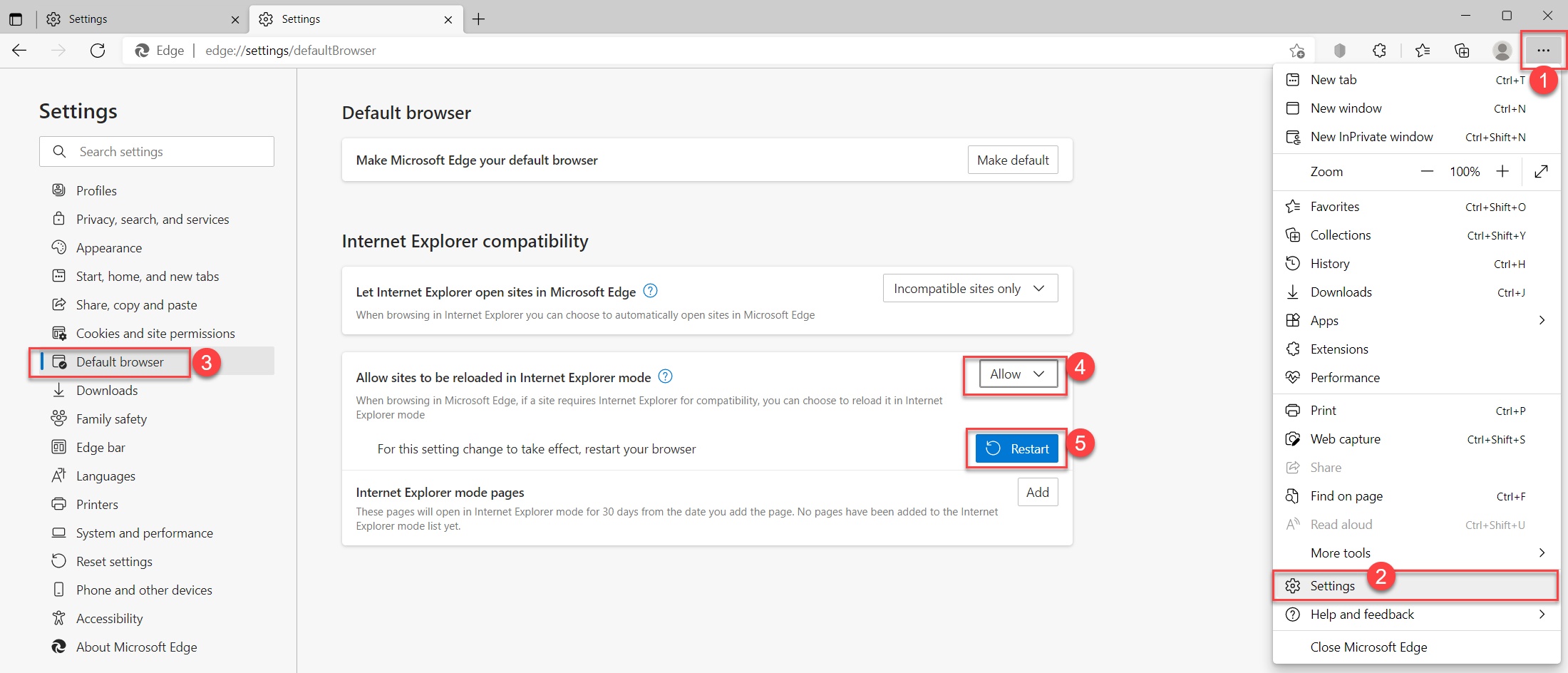Add this page to favorites star icon
The height and width of the screenshot is (673, 1568).
[1296, 51]
